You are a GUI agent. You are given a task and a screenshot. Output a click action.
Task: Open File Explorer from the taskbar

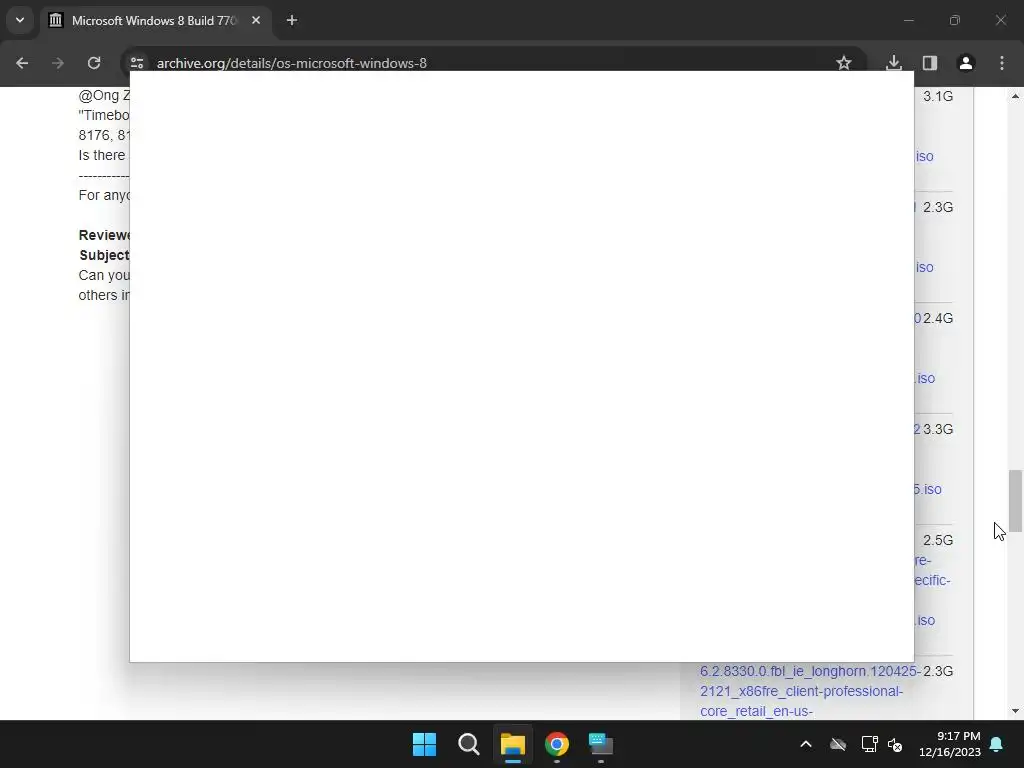[x=513, y=744]
